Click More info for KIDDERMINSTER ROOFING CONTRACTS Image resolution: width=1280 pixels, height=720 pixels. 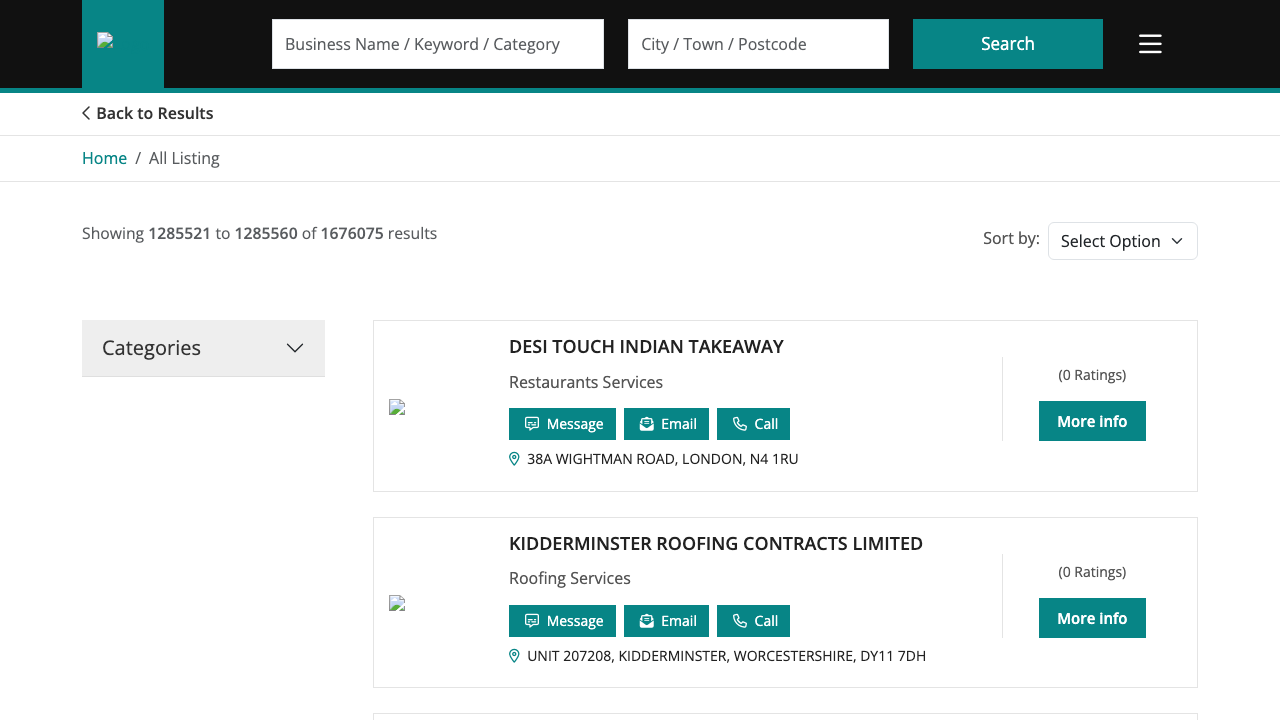pyautogui.click(x=1092, y=618)
